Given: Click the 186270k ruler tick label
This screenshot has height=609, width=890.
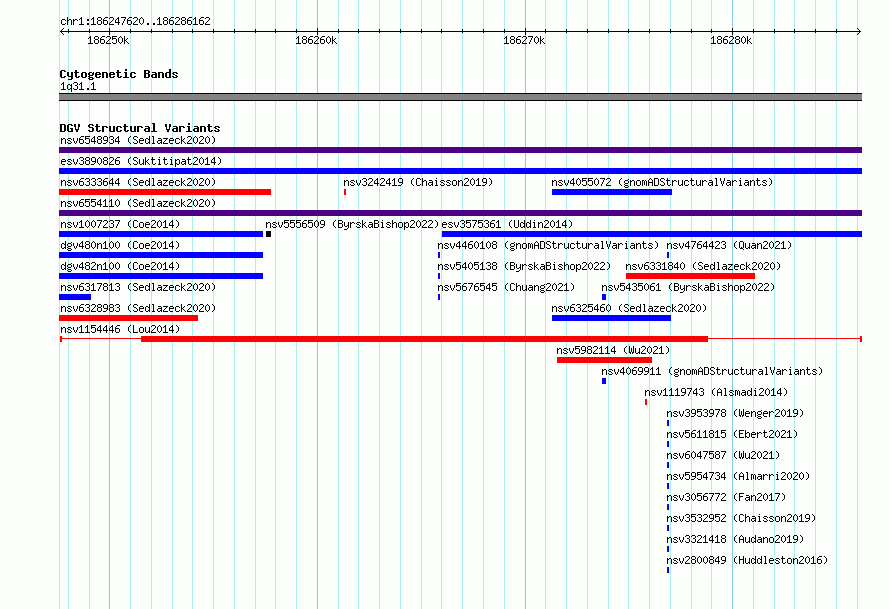Looking at the screenshot, I should pos(524,40).
